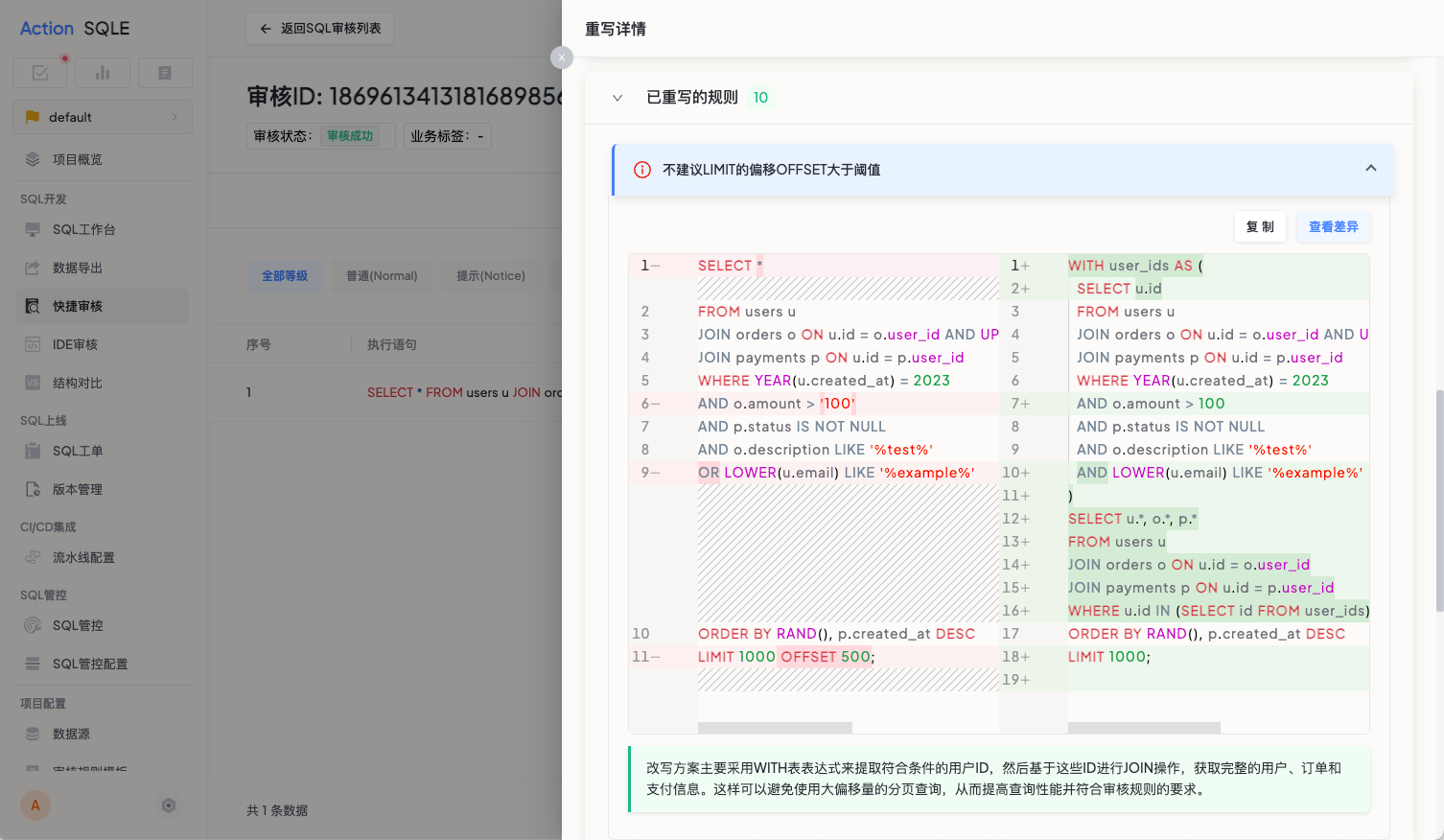The height and width of the screenshot is (840, 1444).
Task: Click the 查看差异 view diff button
Action: click(x=1334, y=227)
